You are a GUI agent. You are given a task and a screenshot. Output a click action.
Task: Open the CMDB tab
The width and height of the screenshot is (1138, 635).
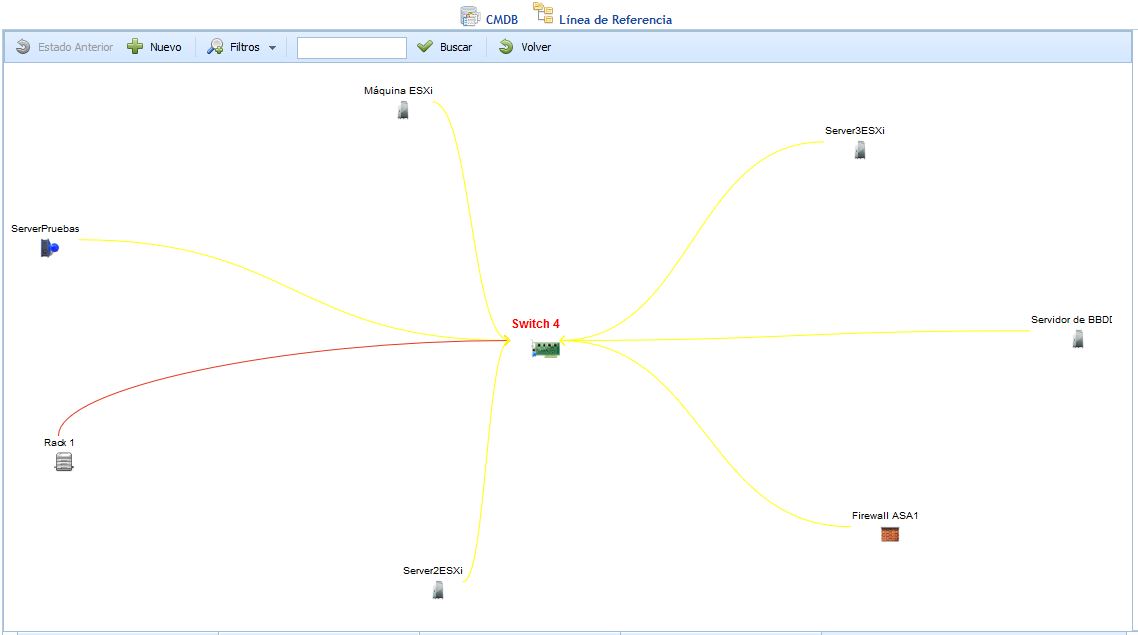pos(501,19)
